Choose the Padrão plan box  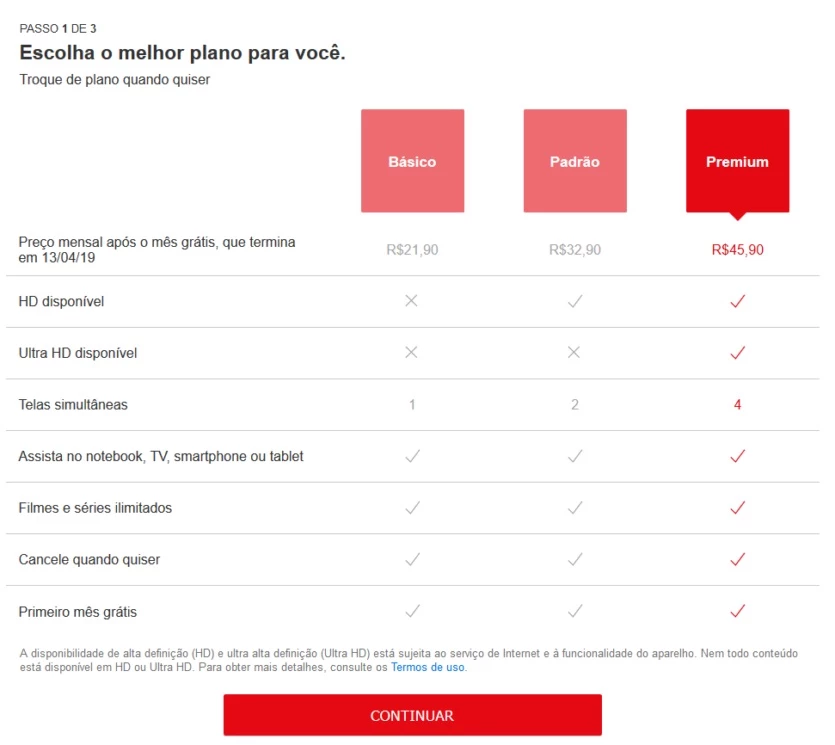[575, 161]
